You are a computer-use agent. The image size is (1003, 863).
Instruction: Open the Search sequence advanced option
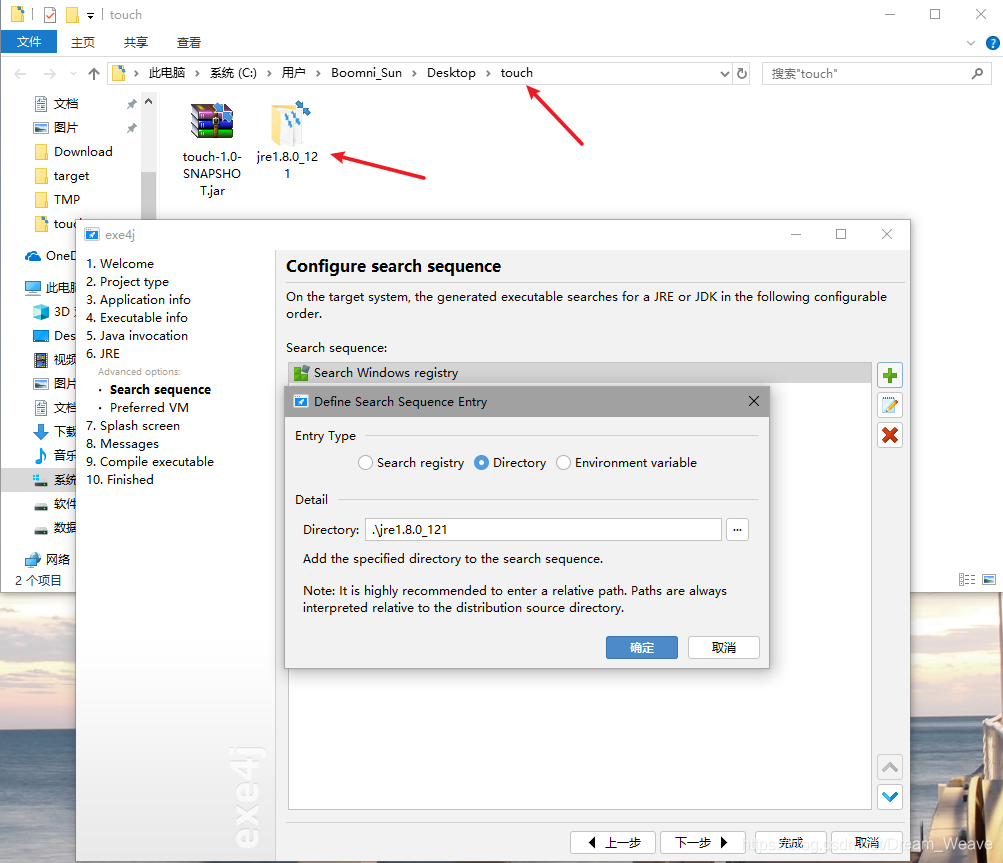point(160,390)
